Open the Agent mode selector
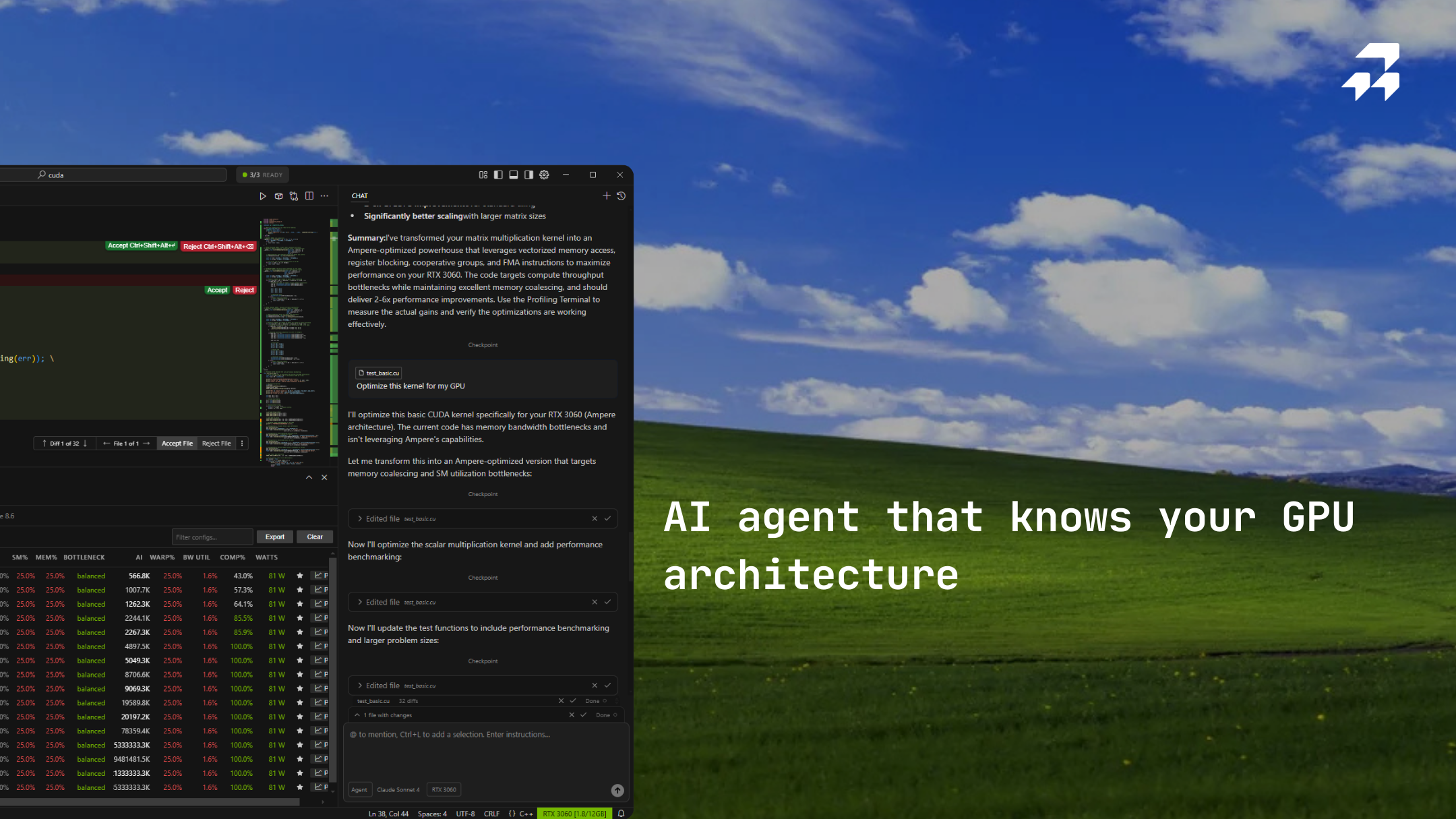1456x819 pixels. (359, 789)
